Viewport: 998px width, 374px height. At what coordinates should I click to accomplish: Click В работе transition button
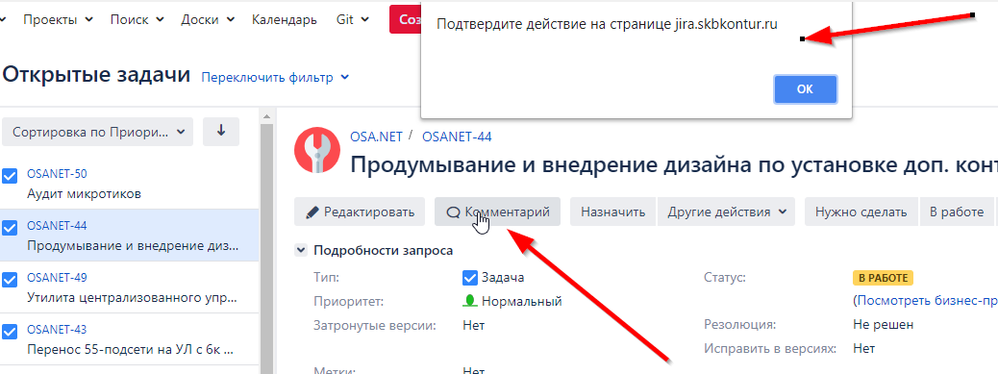tap(956, 212)
